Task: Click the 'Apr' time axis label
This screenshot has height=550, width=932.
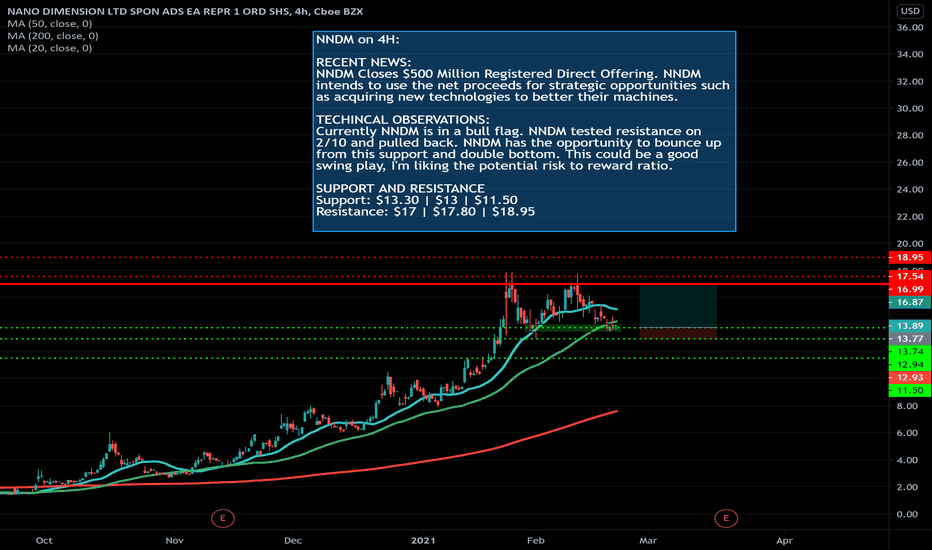Action: pyautogui.click(x=785, y=540)
